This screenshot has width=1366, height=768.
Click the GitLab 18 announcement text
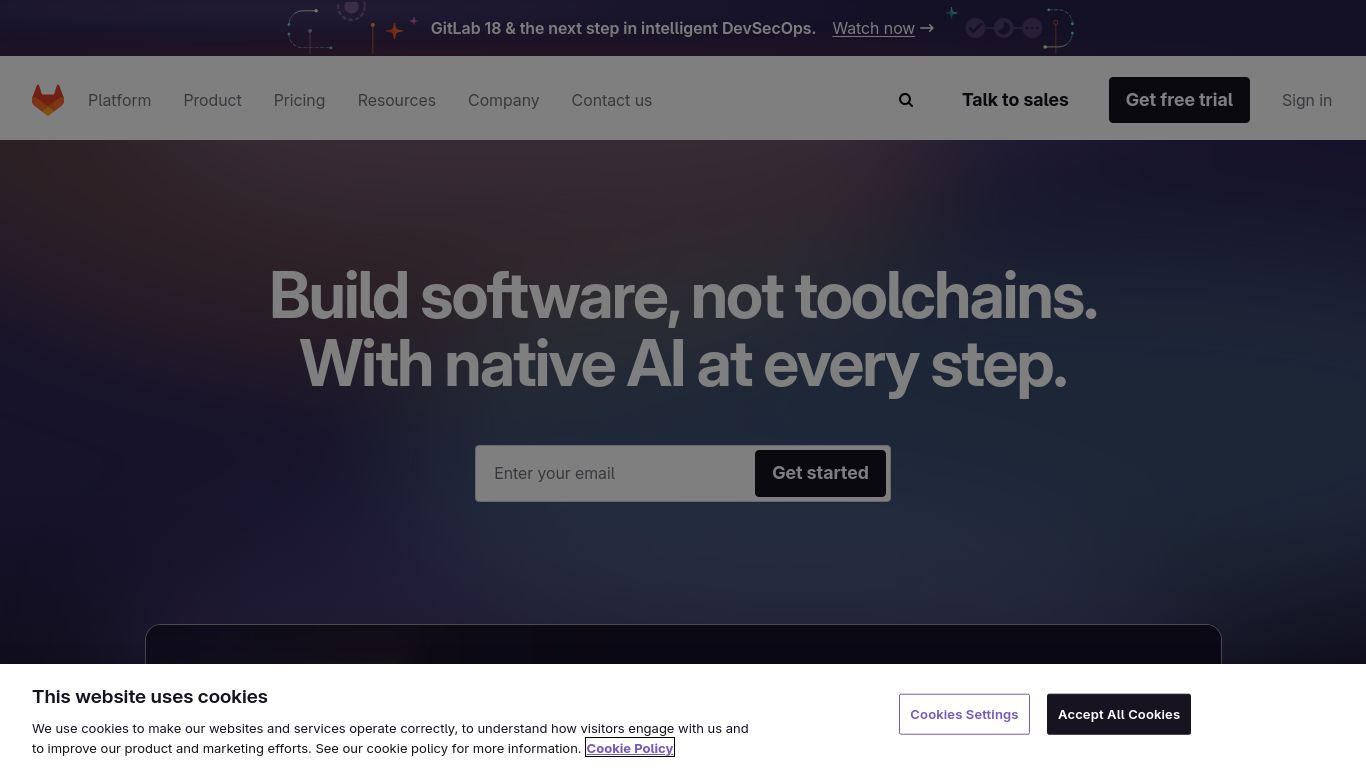[x=623, y=28]
